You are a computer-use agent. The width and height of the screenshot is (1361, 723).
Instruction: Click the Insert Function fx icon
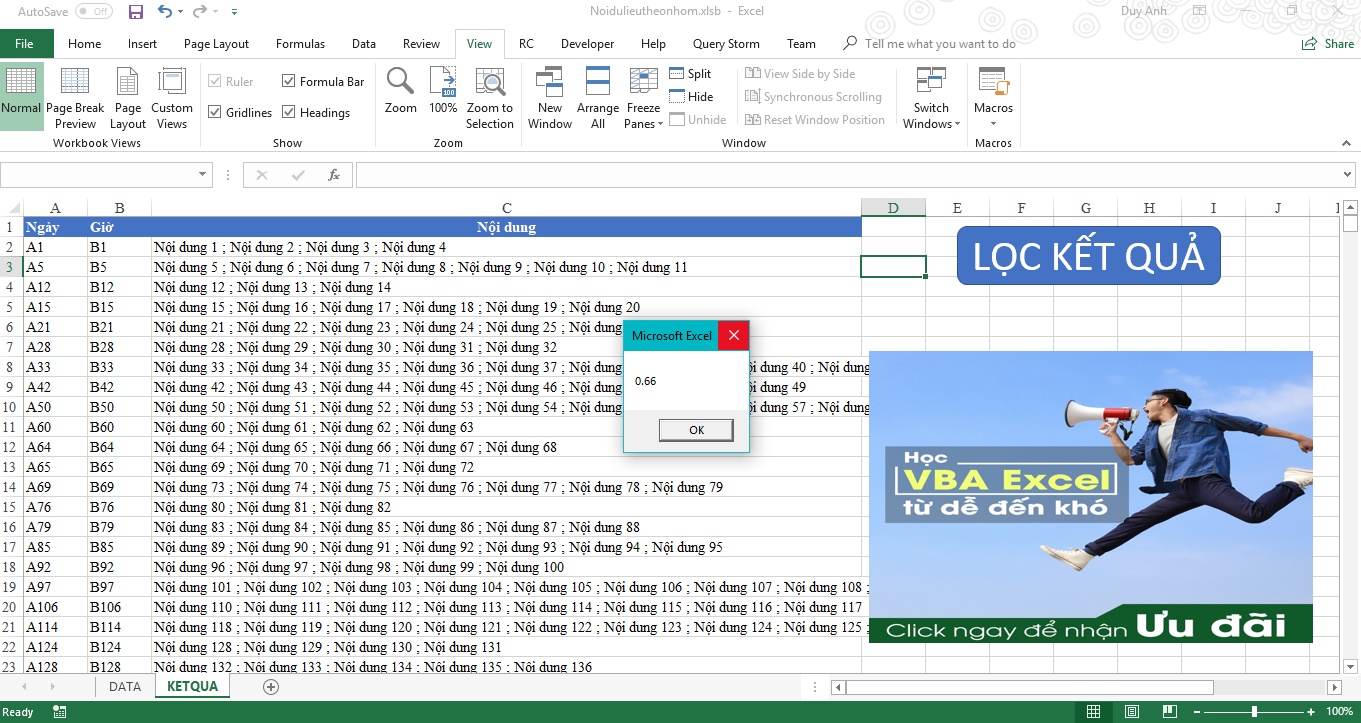pyautogui.click(x=334, y=175)
